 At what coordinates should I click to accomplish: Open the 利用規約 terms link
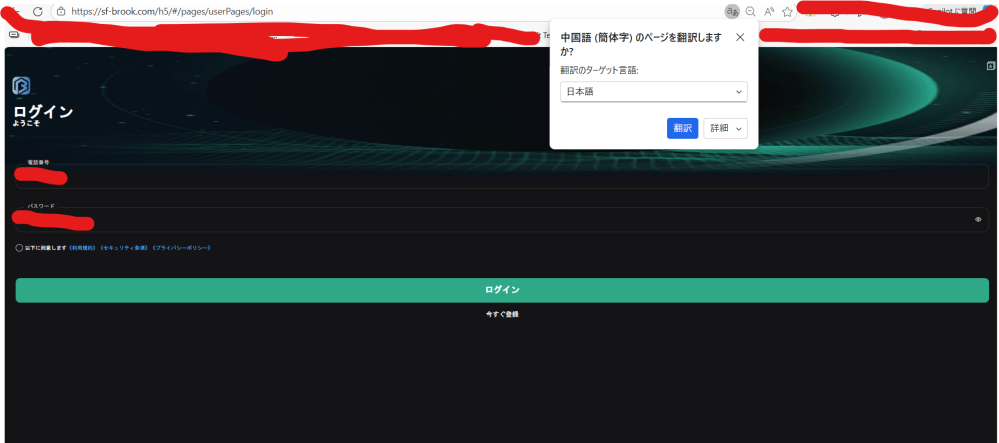click(x=82, y=248)
